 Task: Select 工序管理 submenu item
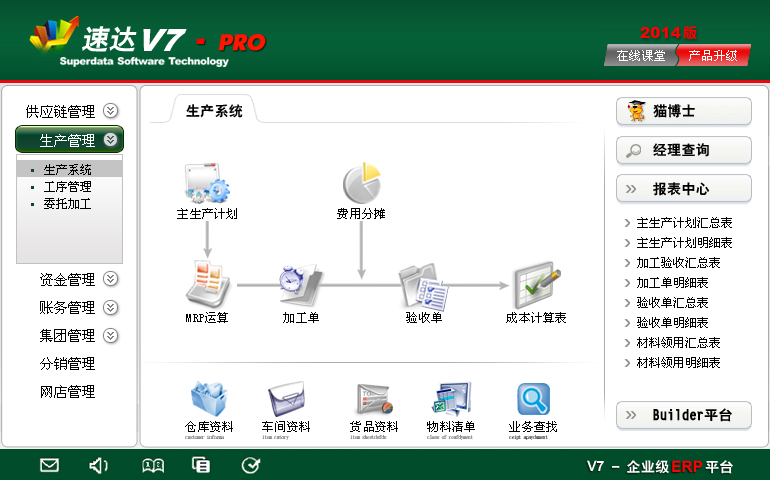pos(67,187)
